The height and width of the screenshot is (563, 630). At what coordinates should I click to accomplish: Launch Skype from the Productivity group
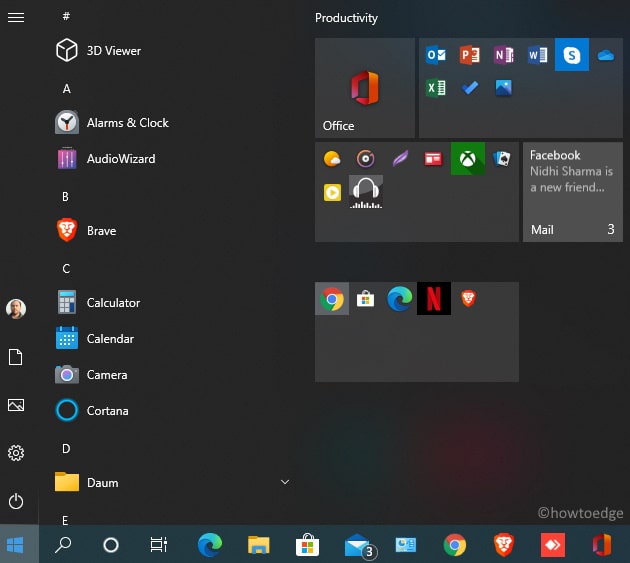click(x=571, y=55)
